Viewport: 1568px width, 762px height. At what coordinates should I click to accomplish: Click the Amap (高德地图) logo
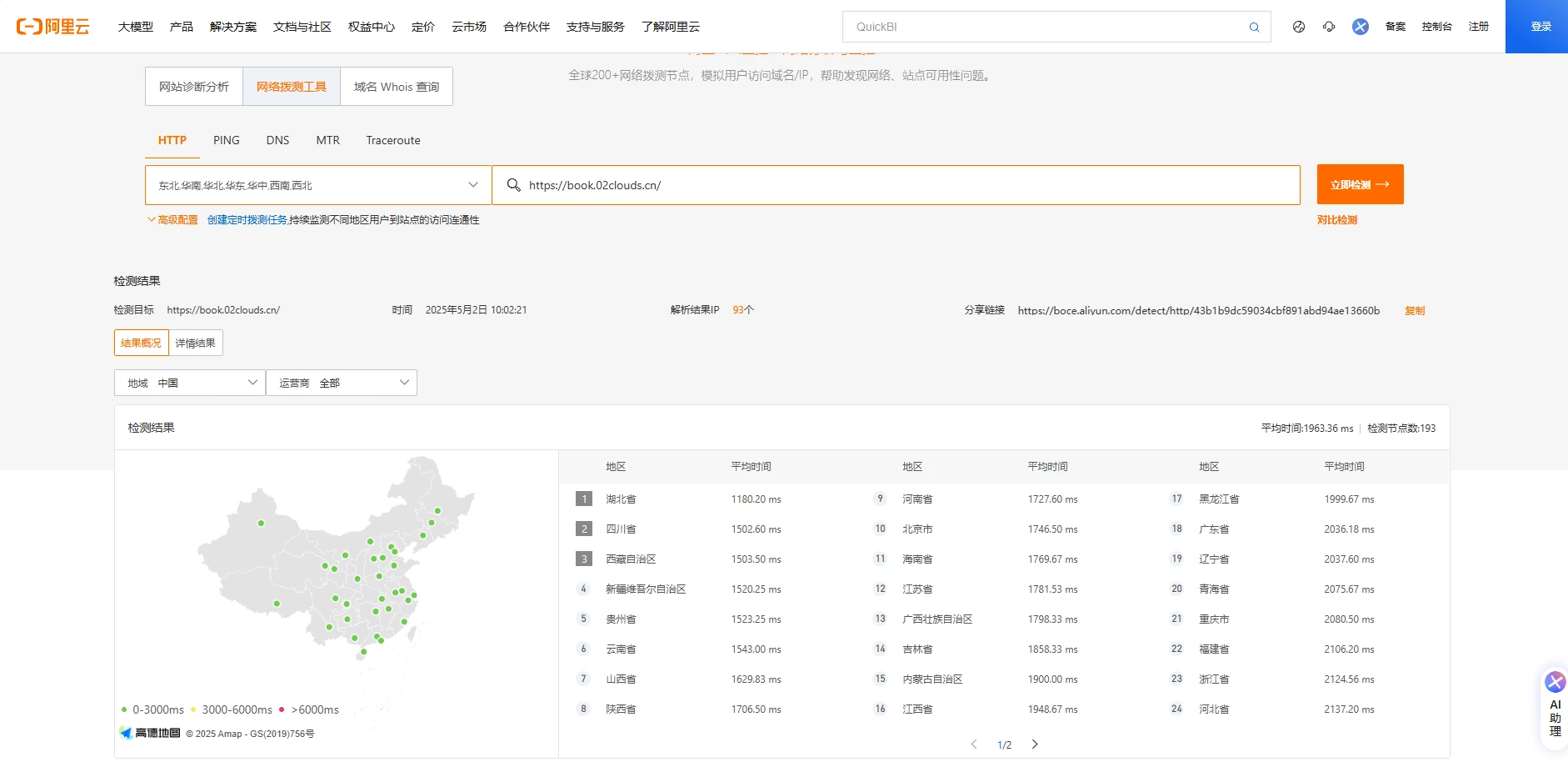(150, 733)
